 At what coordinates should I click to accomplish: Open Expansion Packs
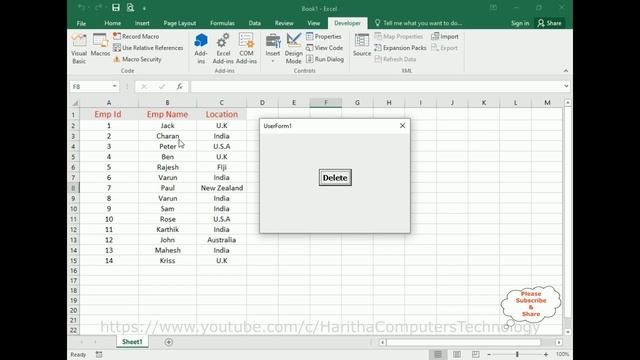400,48
